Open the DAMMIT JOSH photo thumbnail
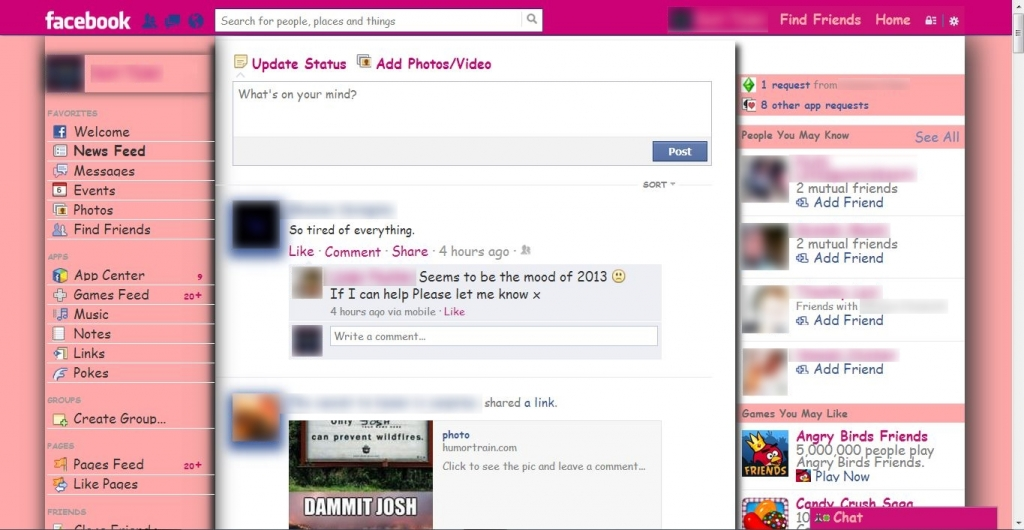The width and height of the screenshot is (1024, 530). click(x=360, y=475)
